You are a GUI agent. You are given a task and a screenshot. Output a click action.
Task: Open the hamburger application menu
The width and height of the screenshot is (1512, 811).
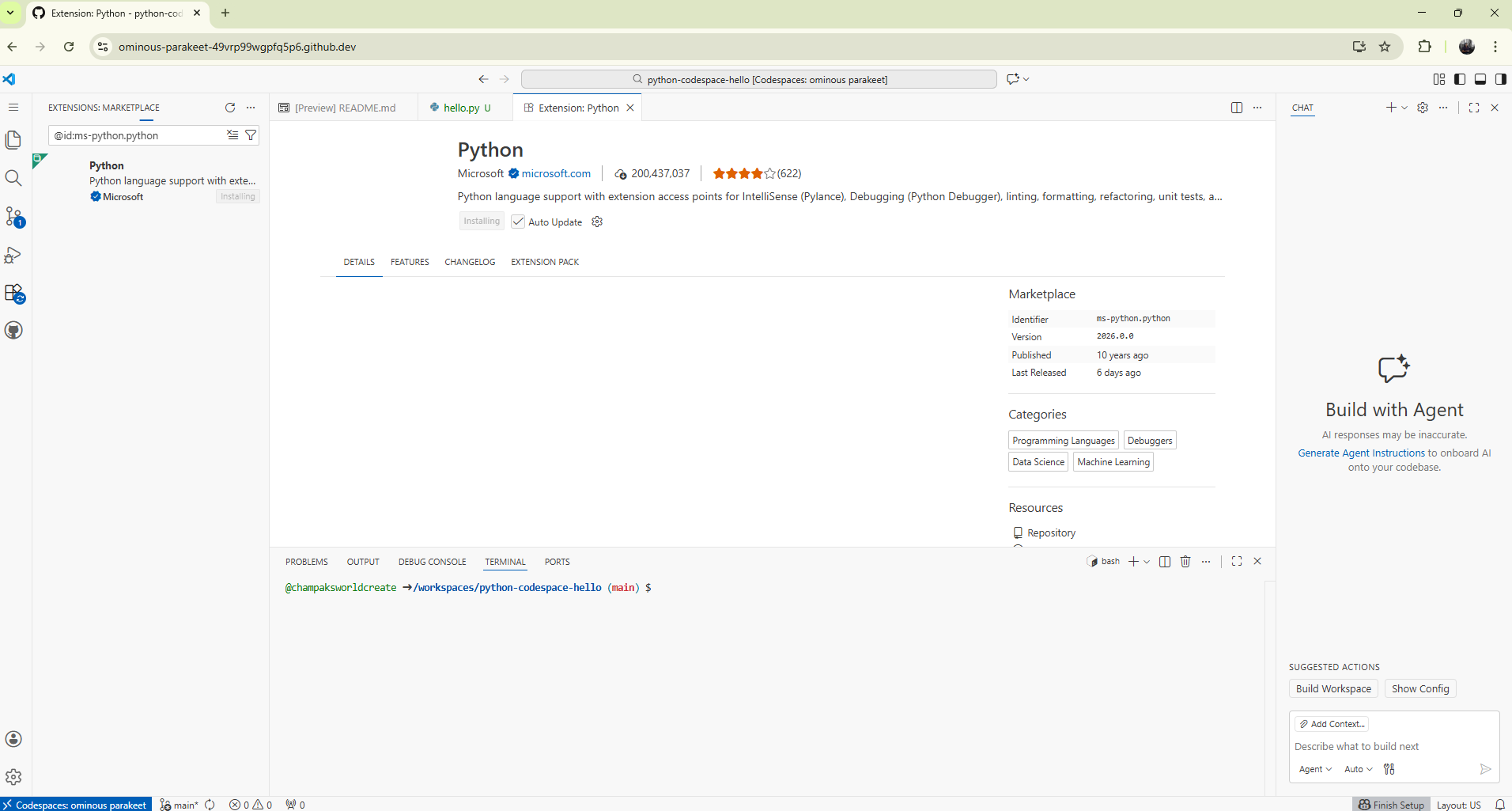click(x=13, y=108)
